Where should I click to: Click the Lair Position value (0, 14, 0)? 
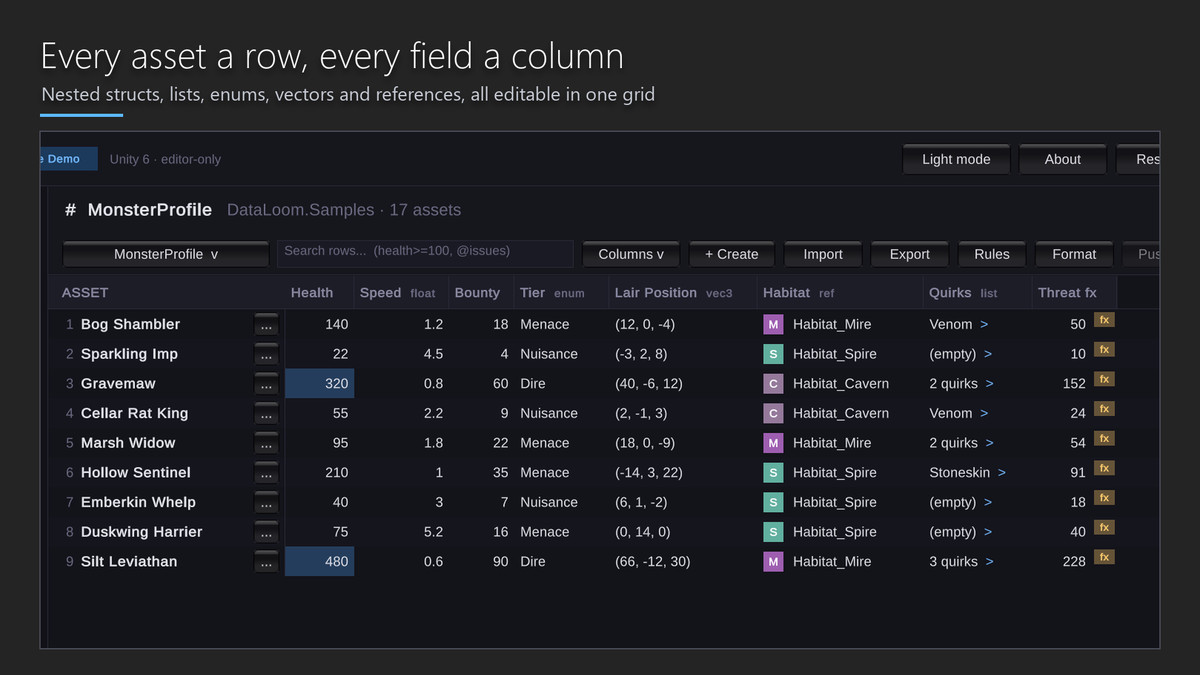[643, 532]
